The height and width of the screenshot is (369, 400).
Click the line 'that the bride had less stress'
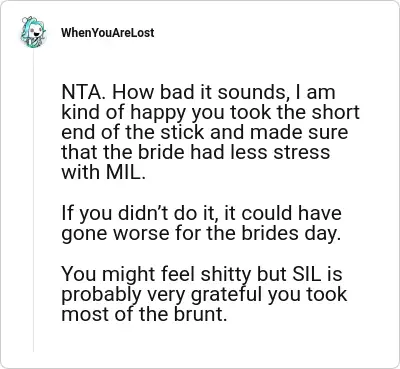(x=196, y=152)
